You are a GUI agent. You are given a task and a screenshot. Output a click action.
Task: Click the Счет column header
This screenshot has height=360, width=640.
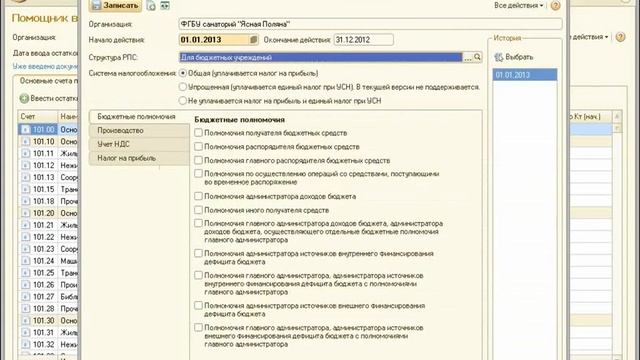pos(38,117)
